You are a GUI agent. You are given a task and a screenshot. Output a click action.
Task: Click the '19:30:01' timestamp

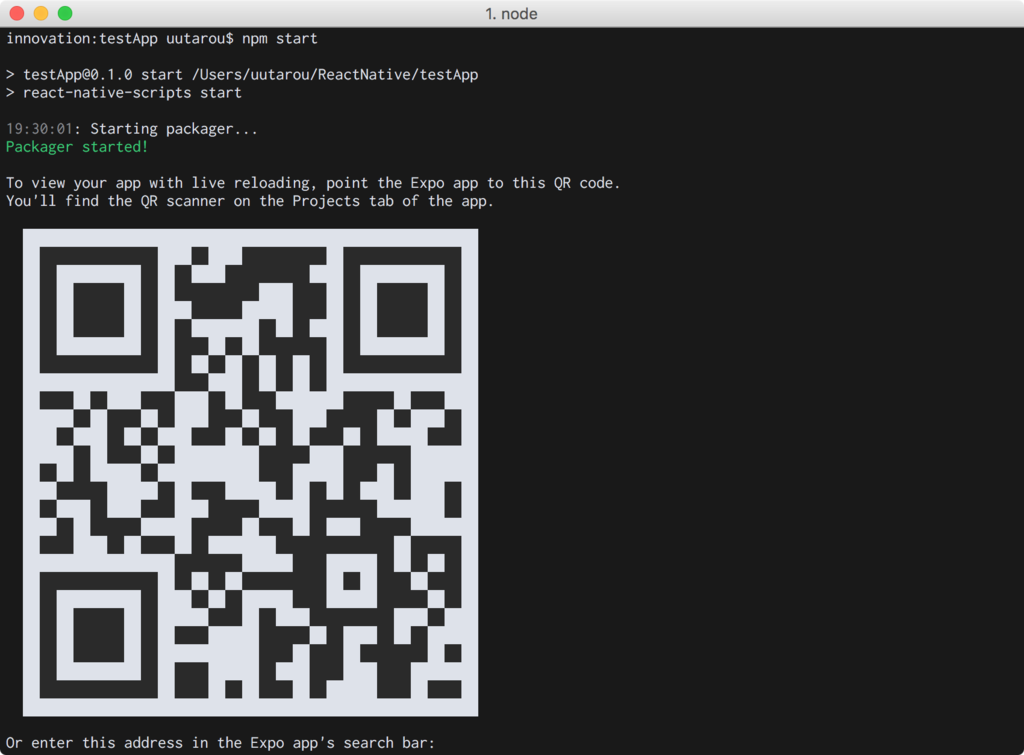pyautogui.click(x=39, y=129)
